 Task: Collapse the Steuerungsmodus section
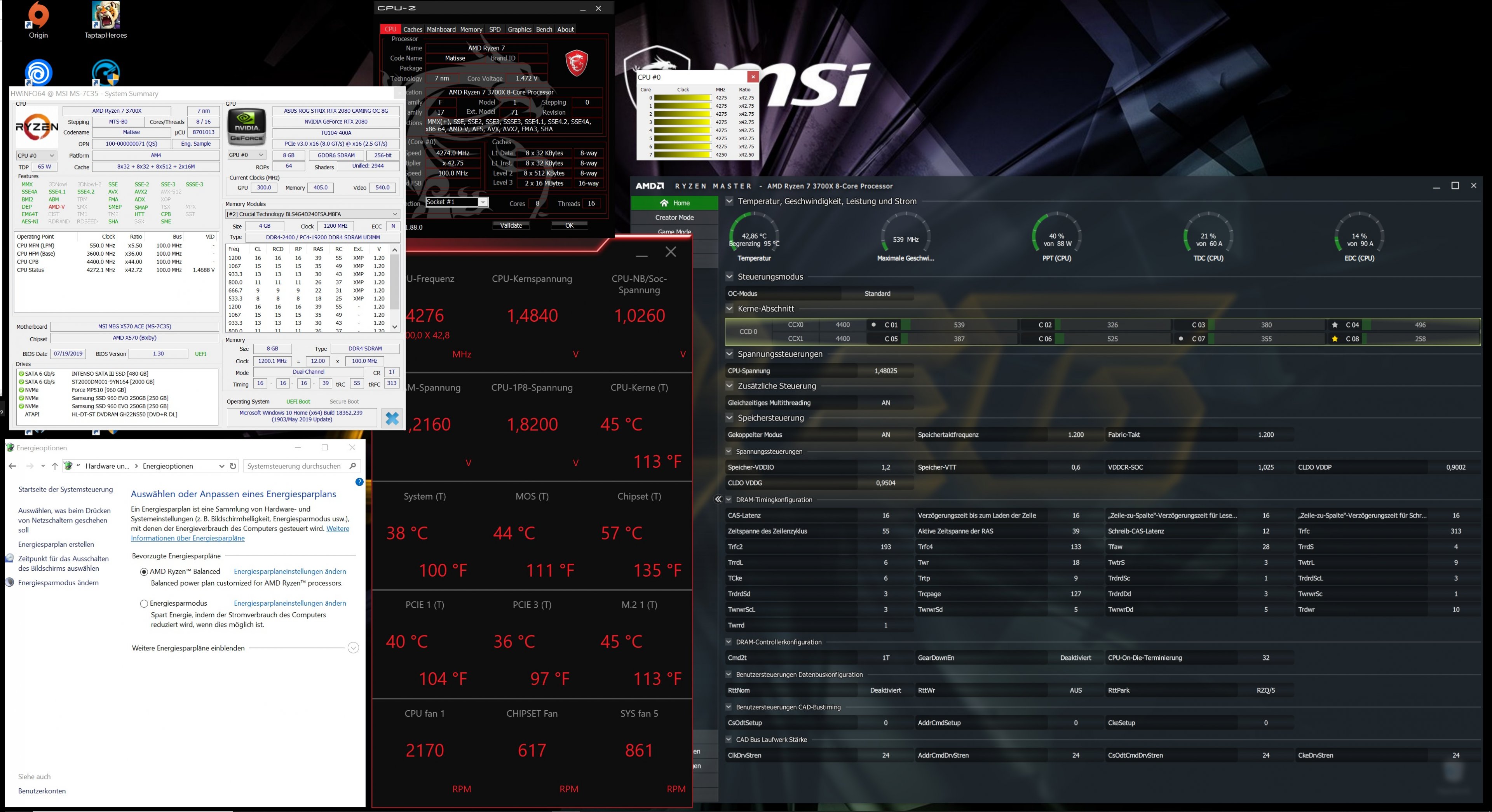click(x=729, y=277)
